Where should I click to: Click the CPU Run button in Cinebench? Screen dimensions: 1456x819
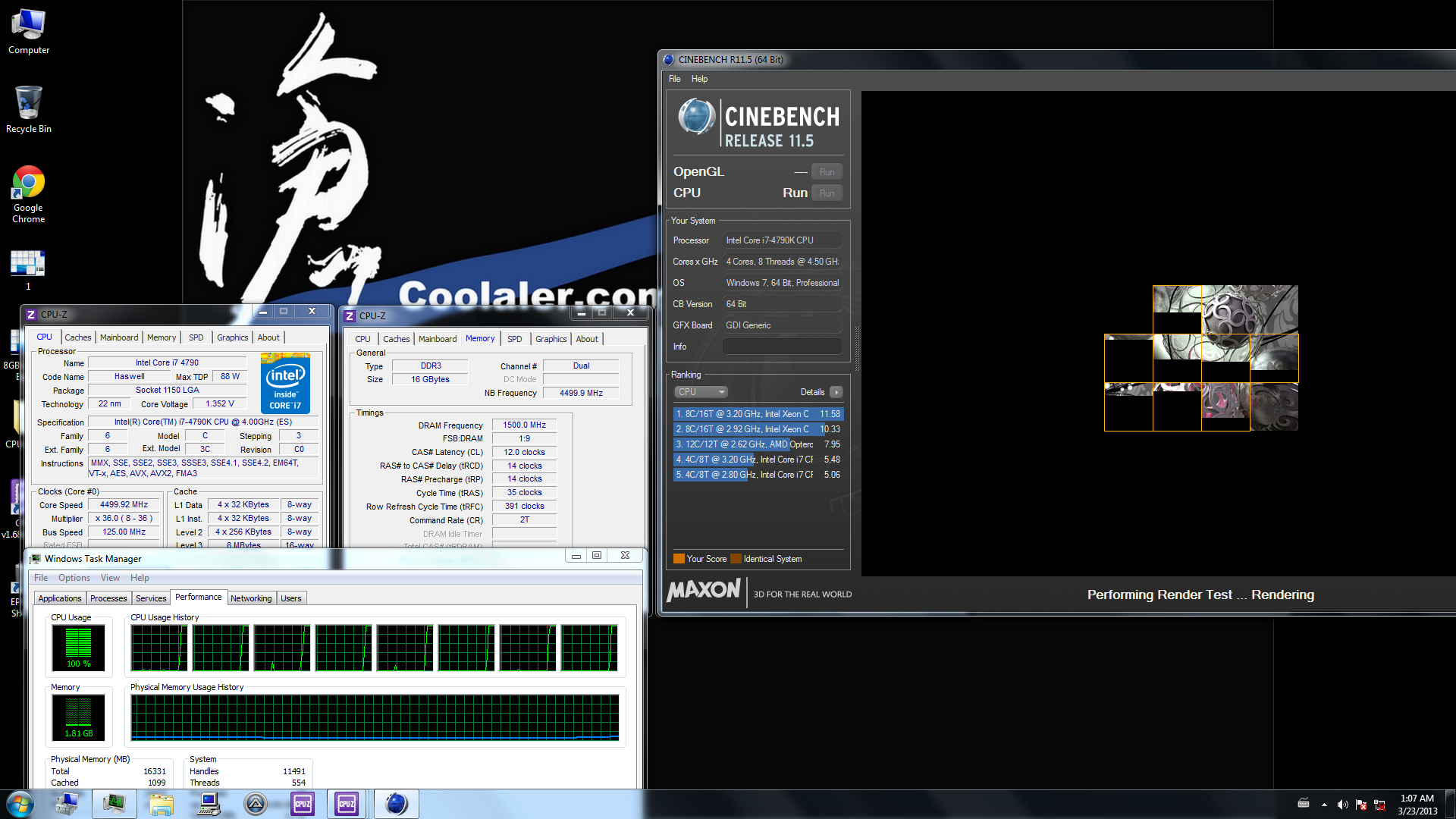click(x=827, y=193)
